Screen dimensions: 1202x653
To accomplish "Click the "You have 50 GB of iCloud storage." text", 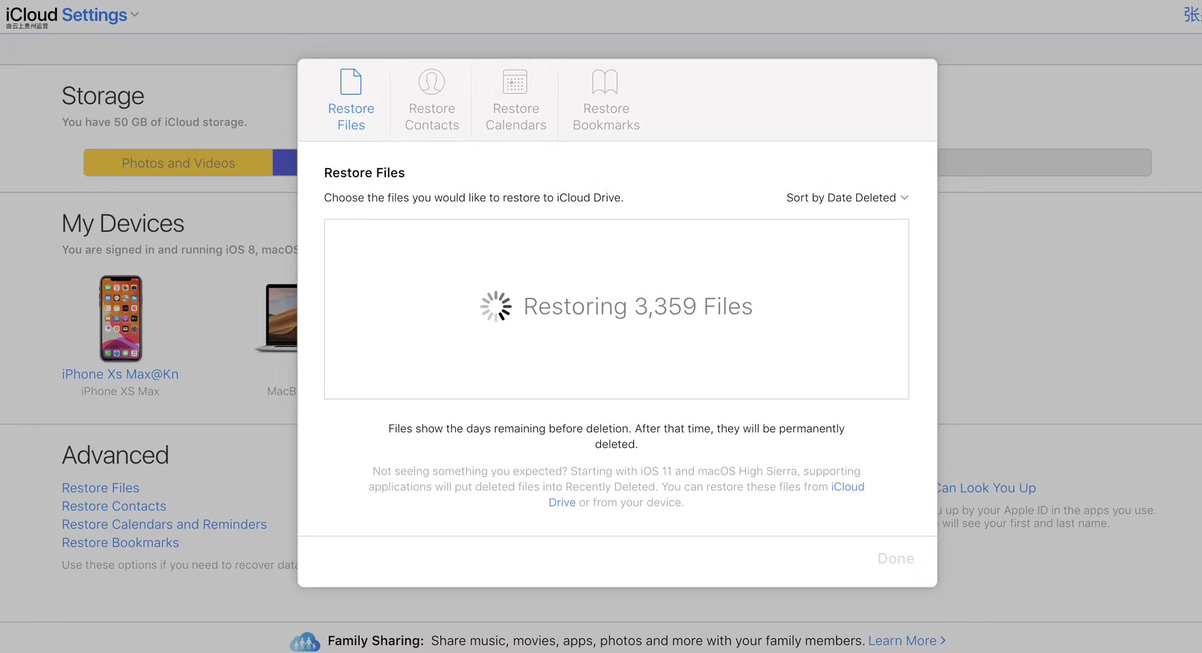I will click(x=154, y=122).
